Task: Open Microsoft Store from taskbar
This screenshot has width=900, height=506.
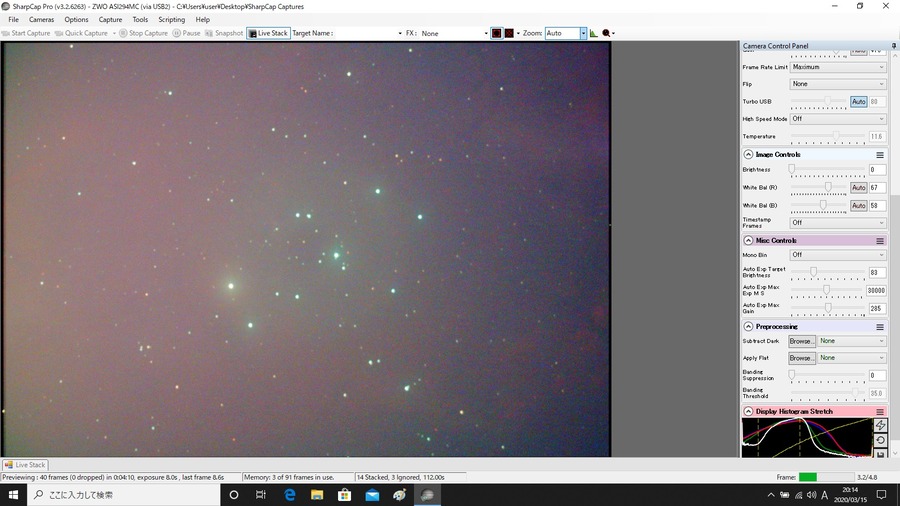Action: 344,495
